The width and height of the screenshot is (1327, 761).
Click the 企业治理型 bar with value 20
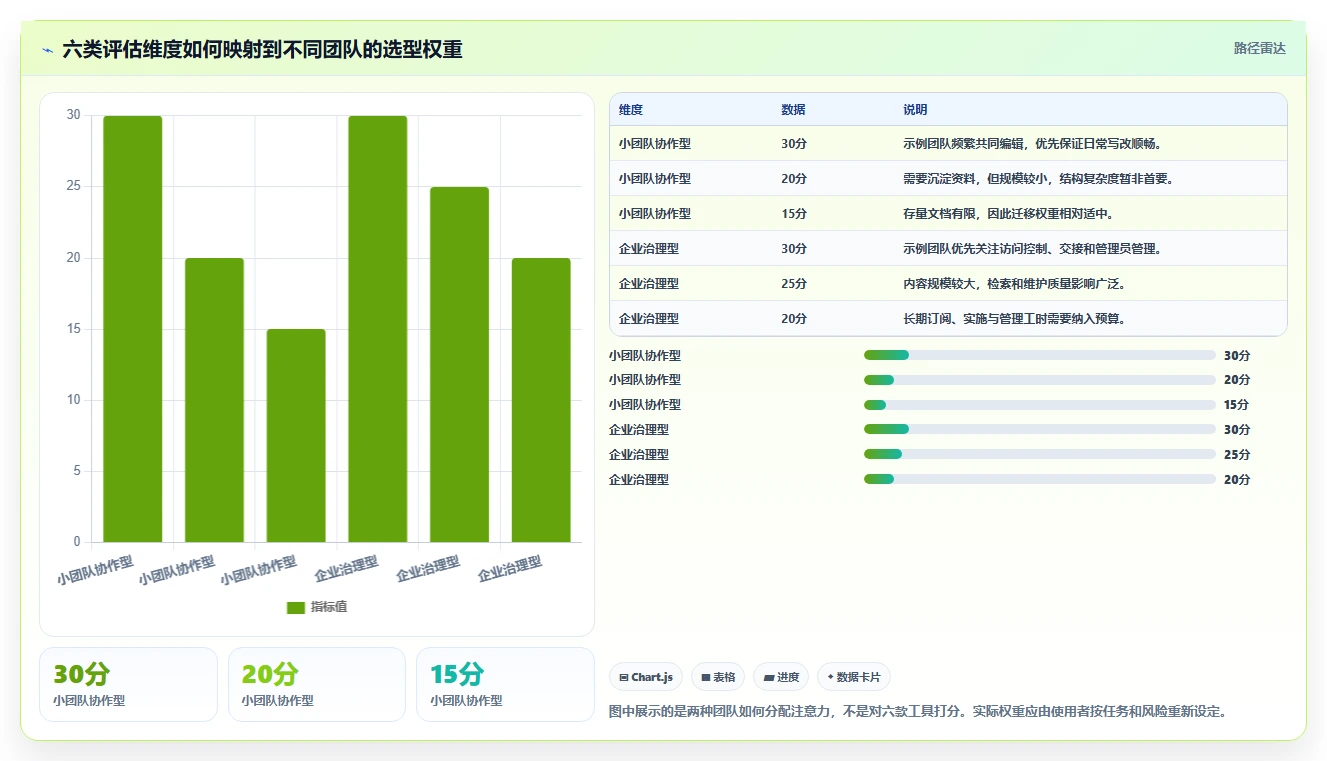click(541, 400)
